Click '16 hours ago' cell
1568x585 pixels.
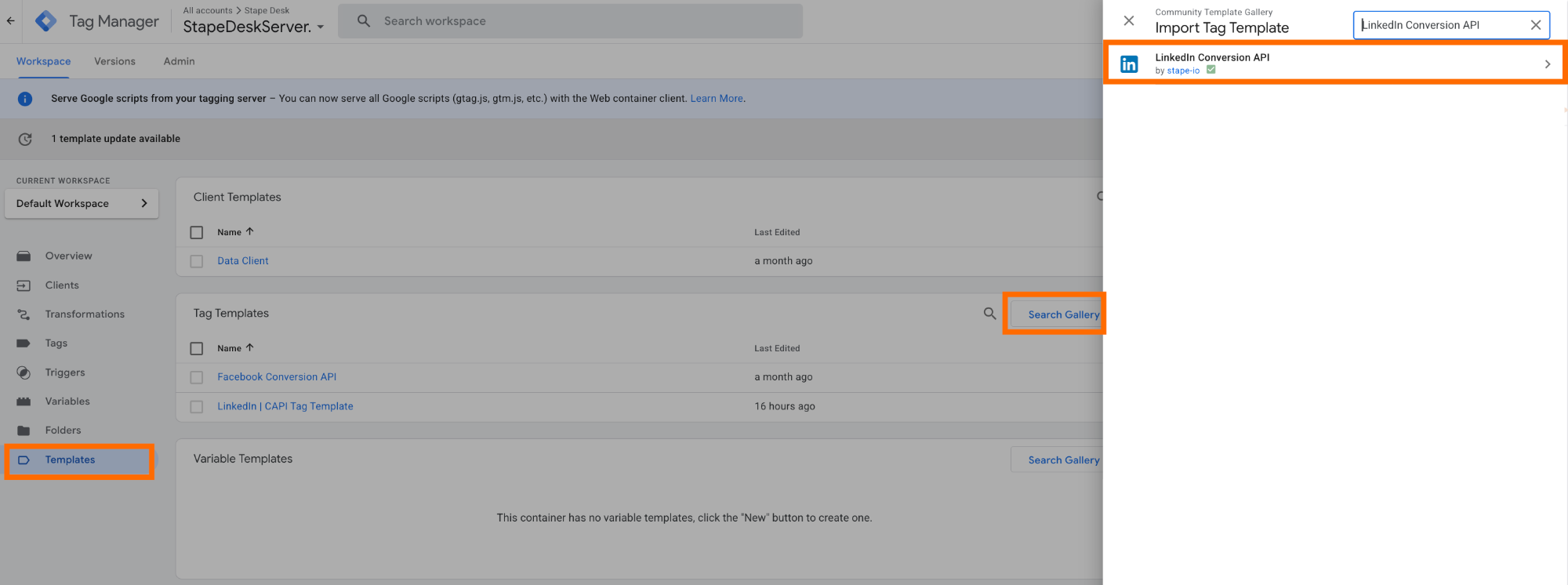785,406
